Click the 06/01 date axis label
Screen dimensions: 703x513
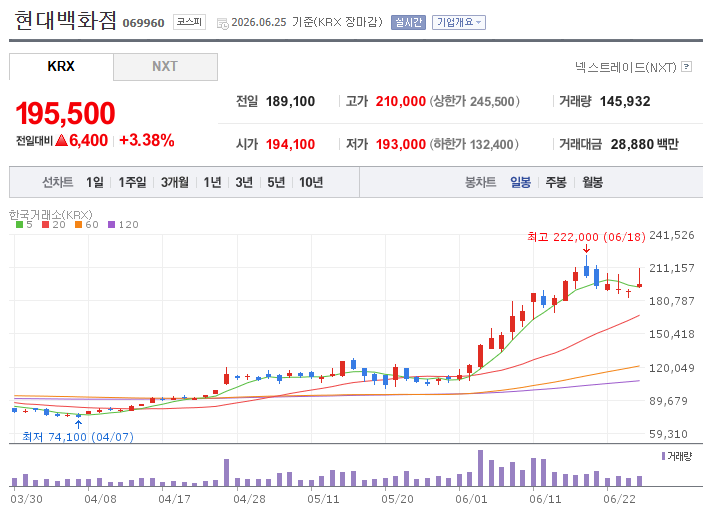471,499
